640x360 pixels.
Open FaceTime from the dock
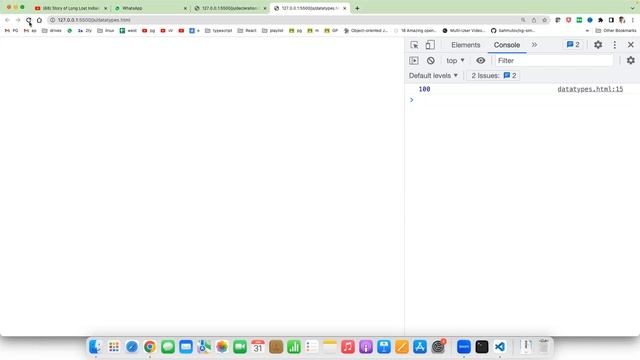240,347
